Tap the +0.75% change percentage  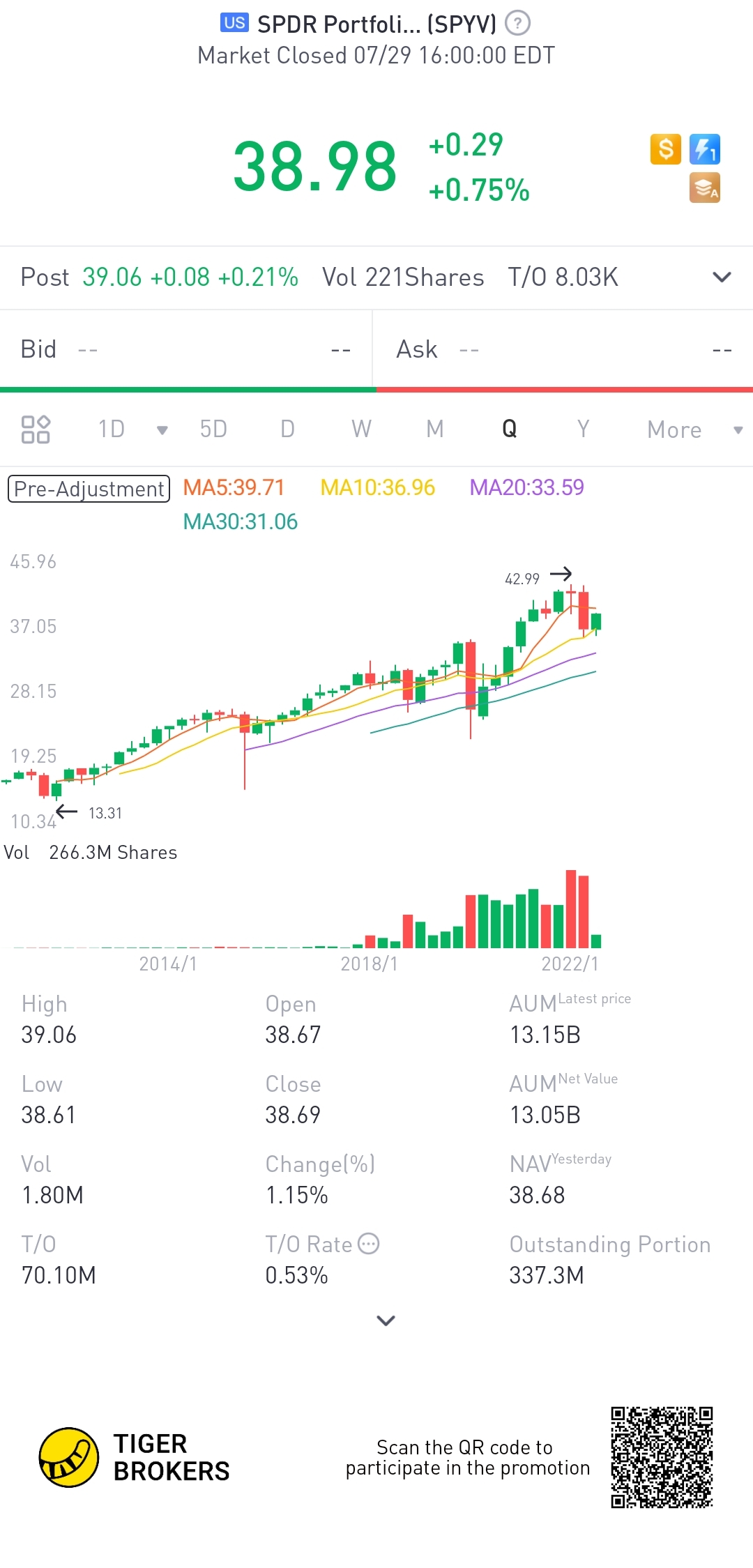click(x=479, y=190)
